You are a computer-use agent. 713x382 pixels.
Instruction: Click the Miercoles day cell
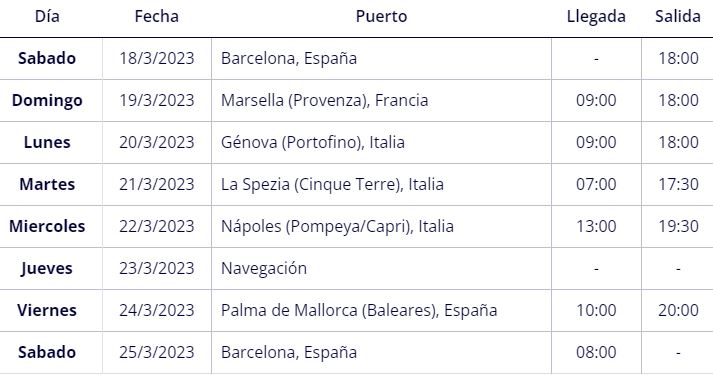click(47, 226)
